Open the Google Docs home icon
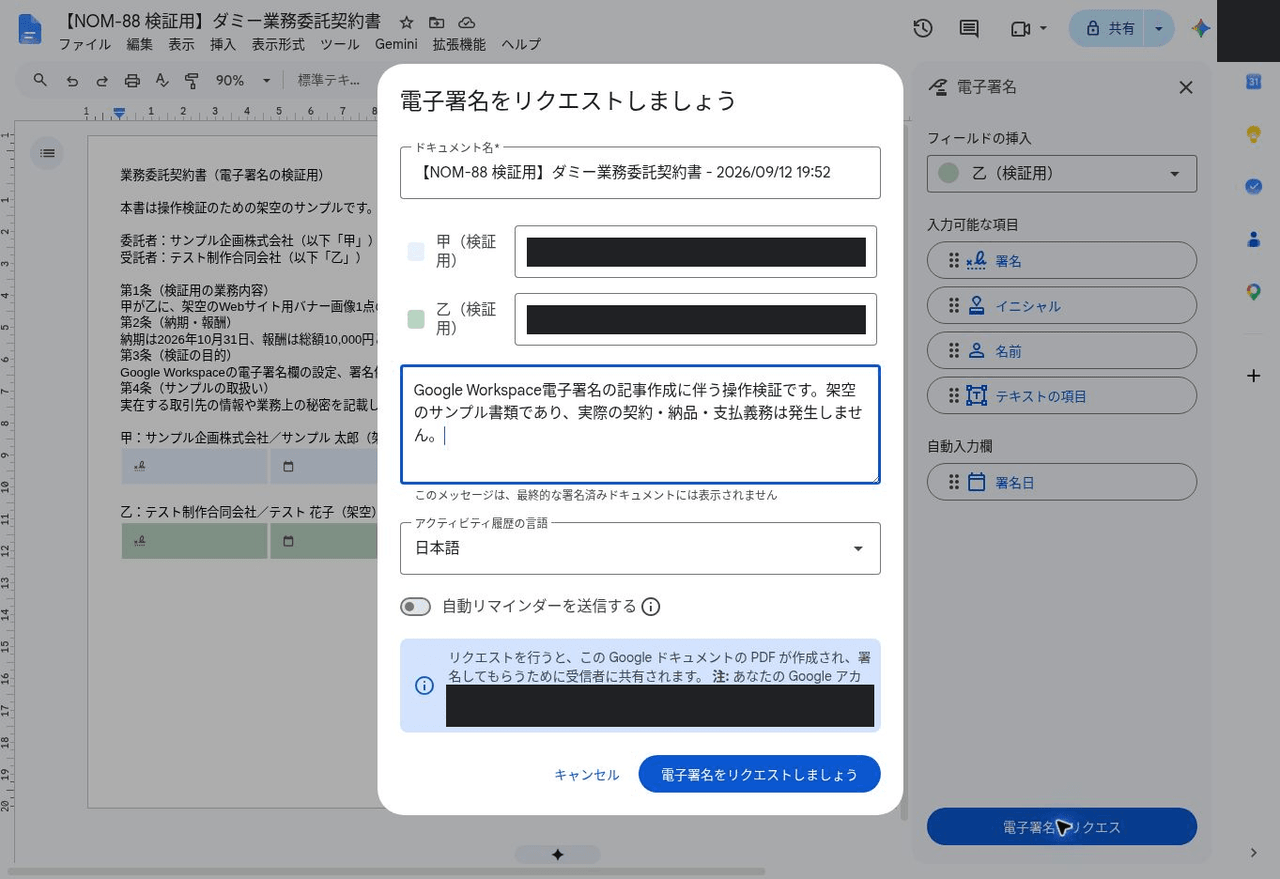Screen dimensions: 1280x879 (x=30, y=29)
